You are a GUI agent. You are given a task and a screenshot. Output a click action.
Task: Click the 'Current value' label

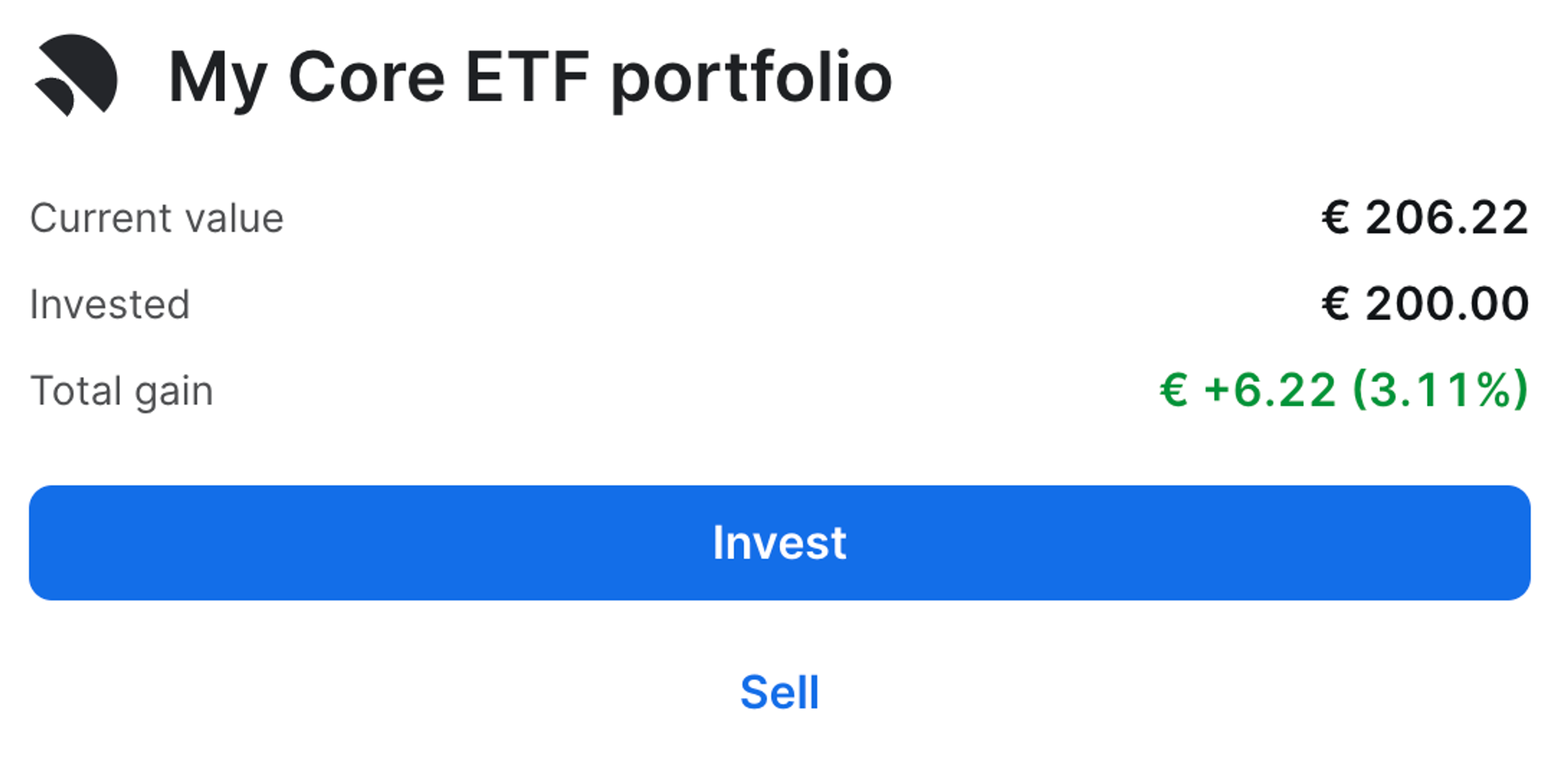coord(158,218)
